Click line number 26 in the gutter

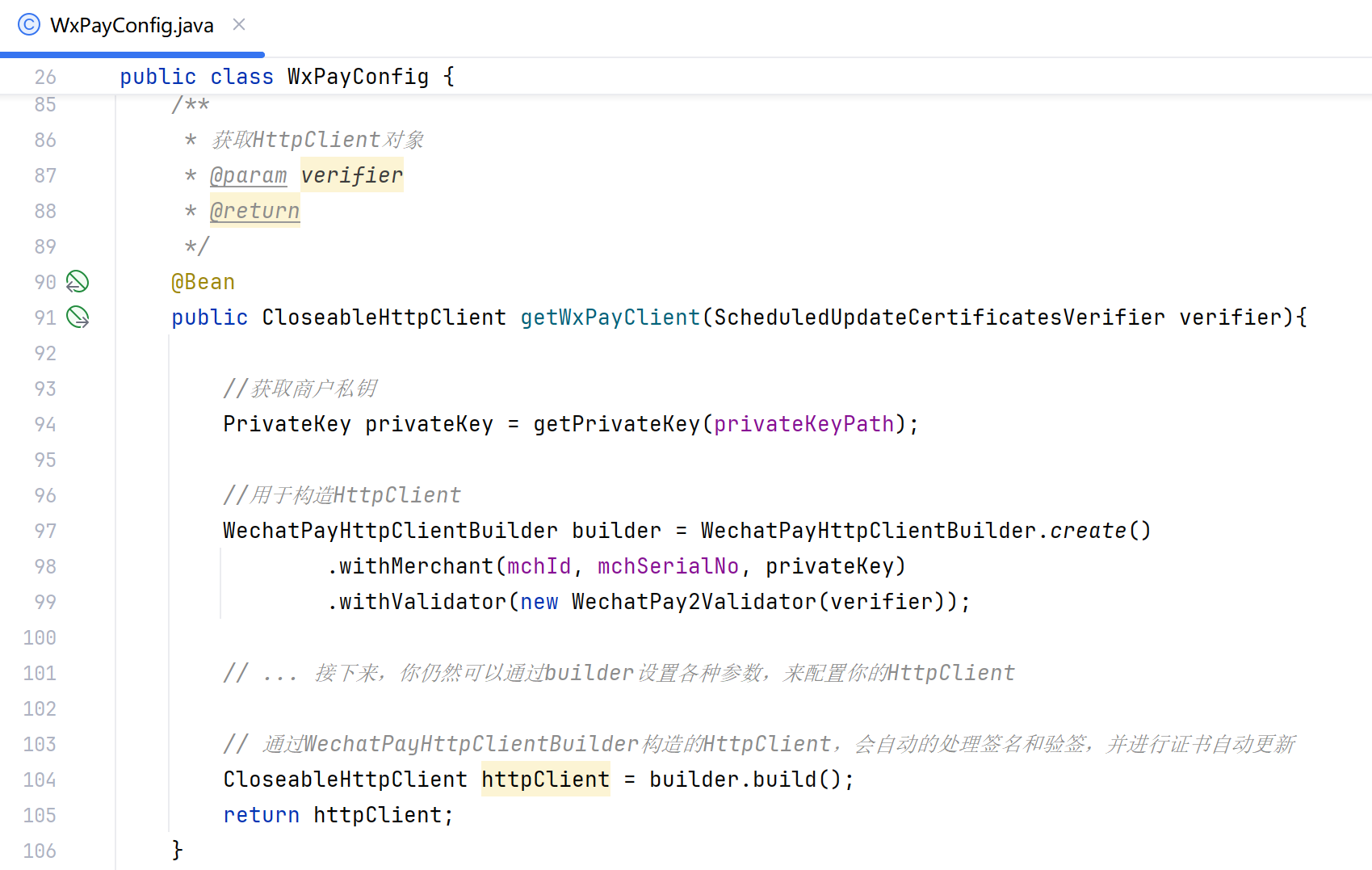pos(44,76)
